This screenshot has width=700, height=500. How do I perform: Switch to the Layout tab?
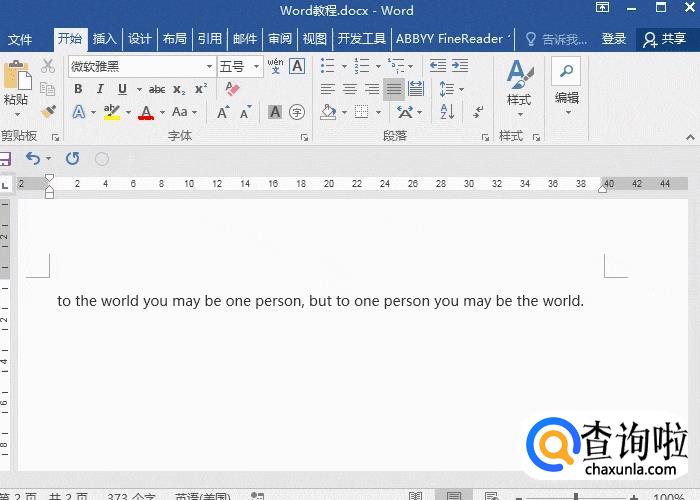point(175,39)
